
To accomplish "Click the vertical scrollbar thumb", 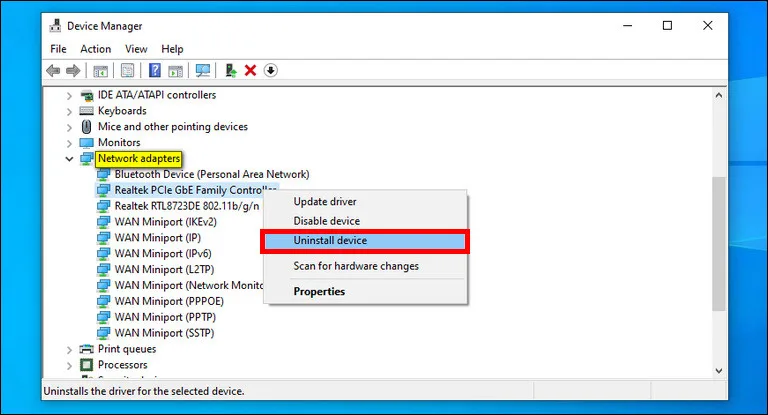I will [x=719, y=244].
